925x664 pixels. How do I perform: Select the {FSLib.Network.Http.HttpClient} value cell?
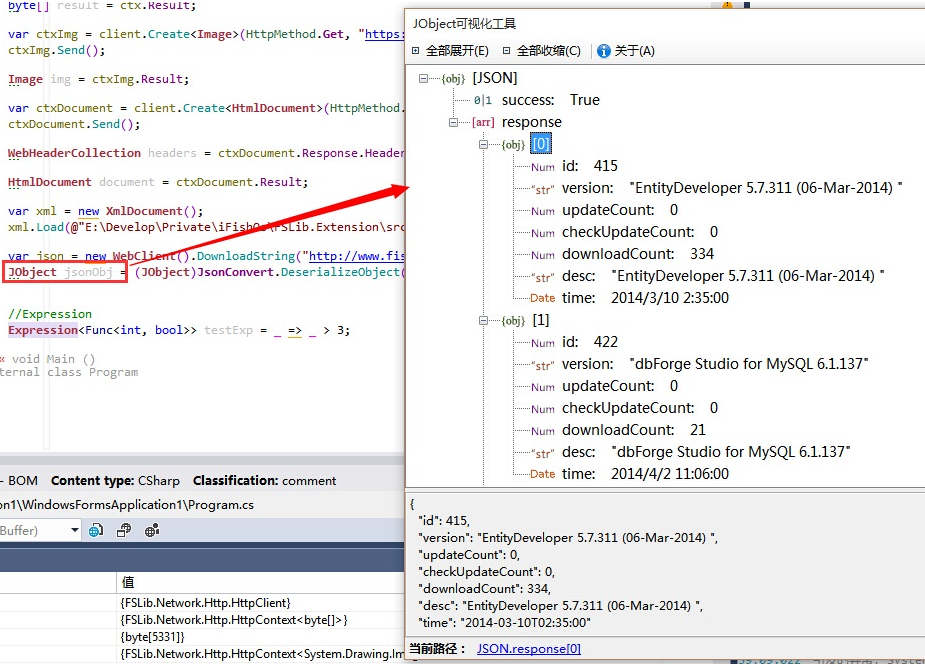click(260, 603)
